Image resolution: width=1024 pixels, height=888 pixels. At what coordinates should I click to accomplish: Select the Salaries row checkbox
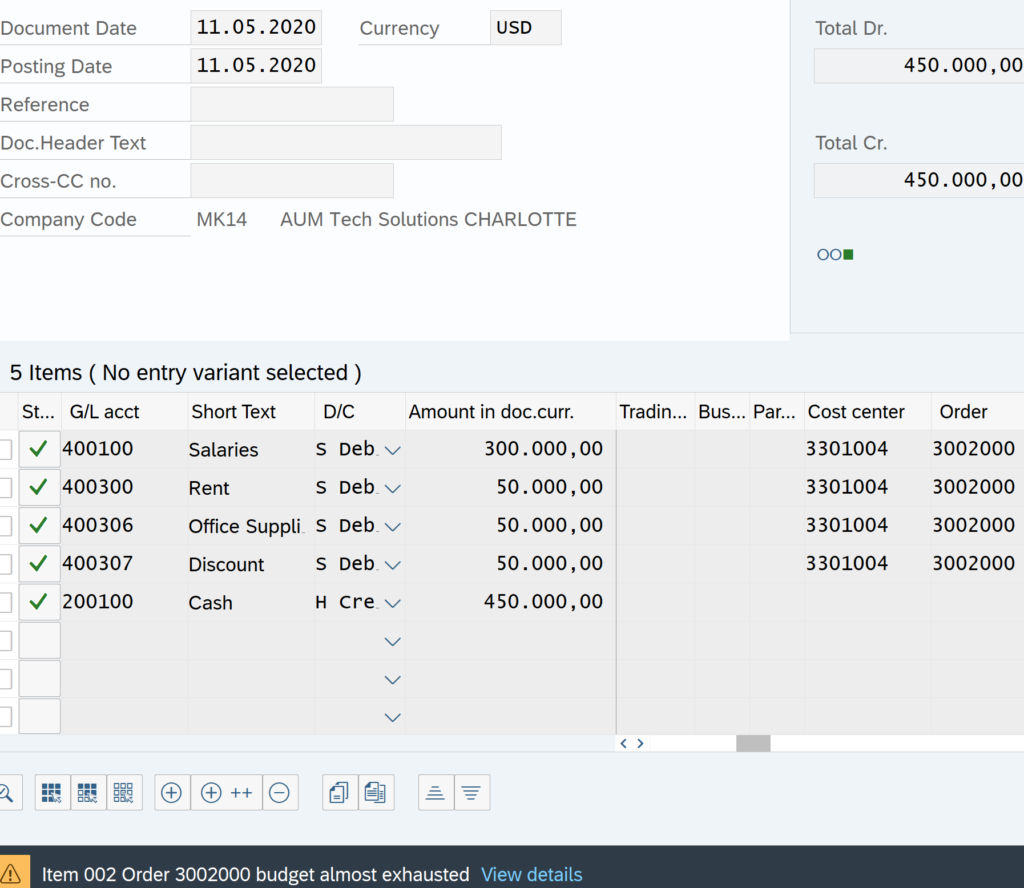[x=5, y=449]
